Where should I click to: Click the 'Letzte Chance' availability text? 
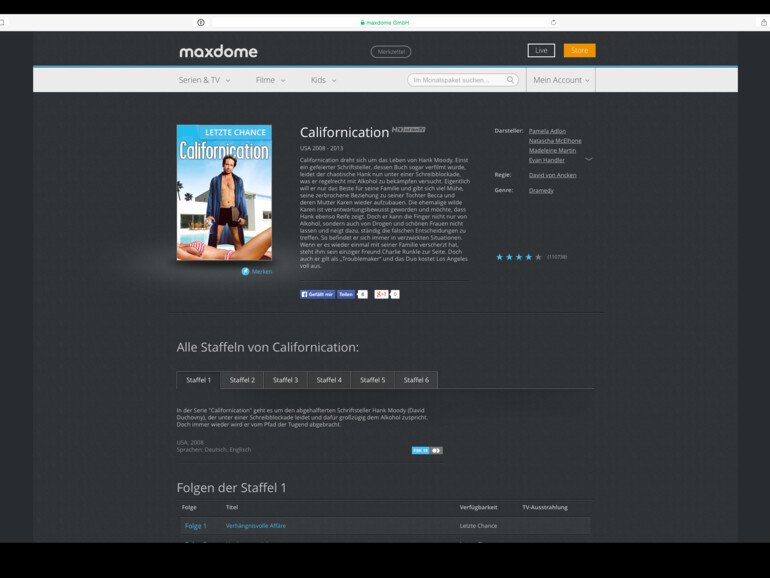[478, 526]
